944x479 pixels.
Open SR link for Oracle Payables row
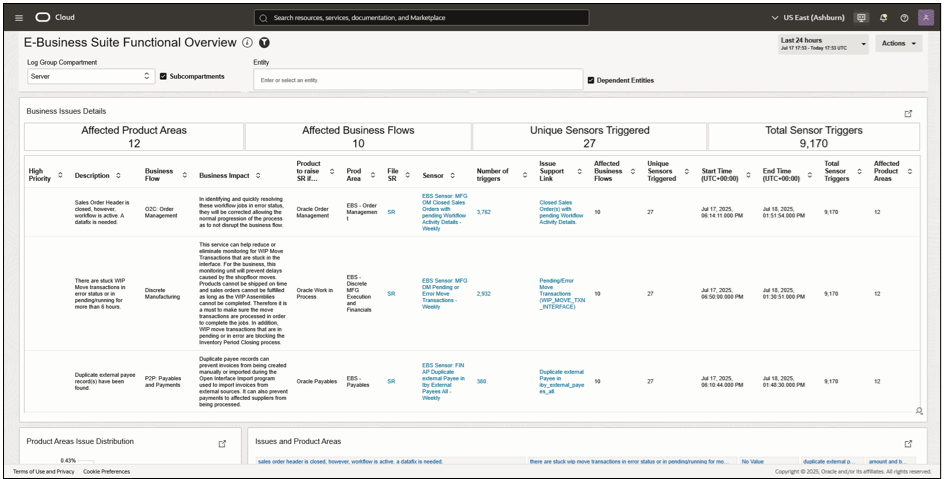coord(391,382)
